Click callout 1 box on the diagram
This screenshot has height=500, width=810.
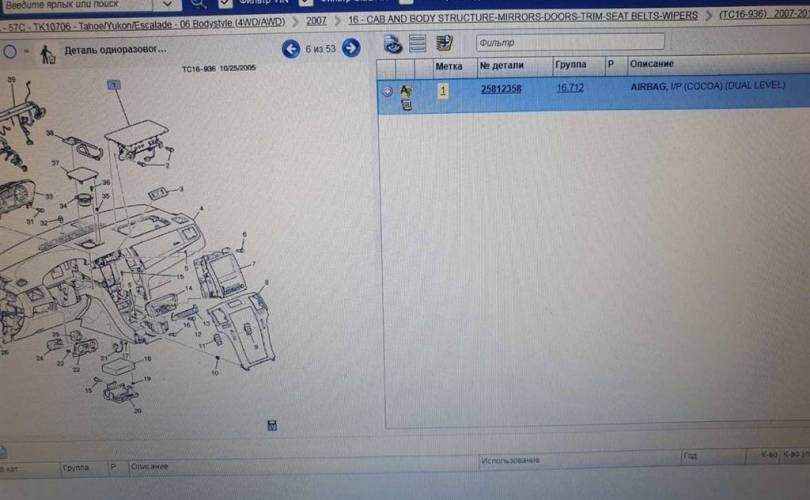[114, 85]
